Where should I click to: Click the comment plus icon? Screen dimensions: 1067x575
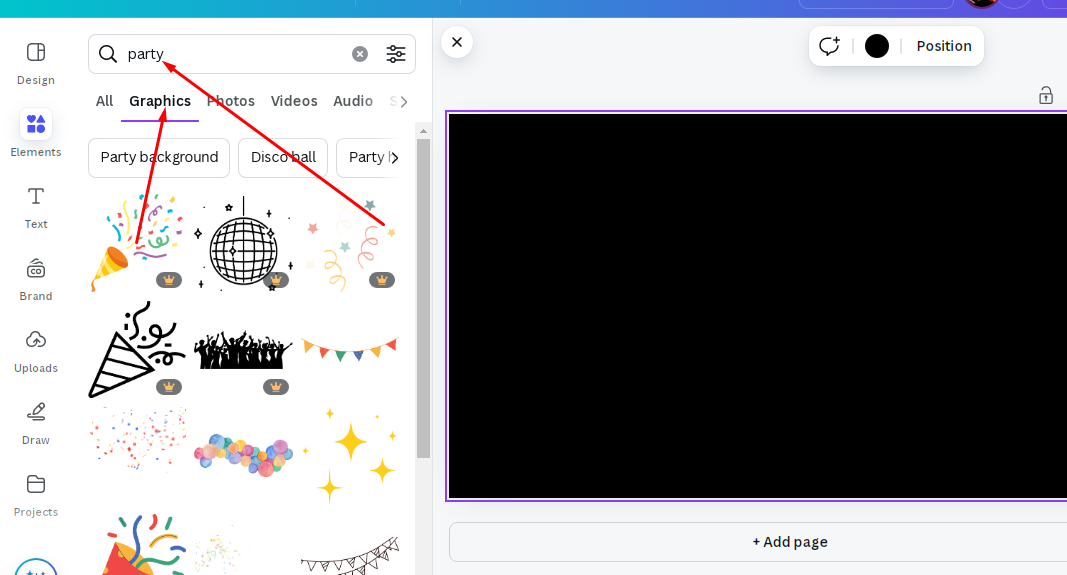pyautogui.click(x=829, y=46)
